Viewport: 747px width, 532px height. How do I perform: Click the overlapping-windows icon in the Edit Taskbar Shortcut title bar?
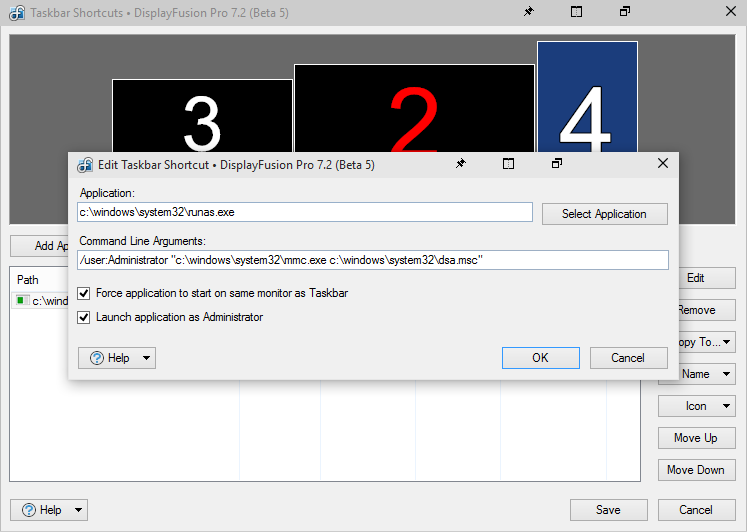coord(556,164)
